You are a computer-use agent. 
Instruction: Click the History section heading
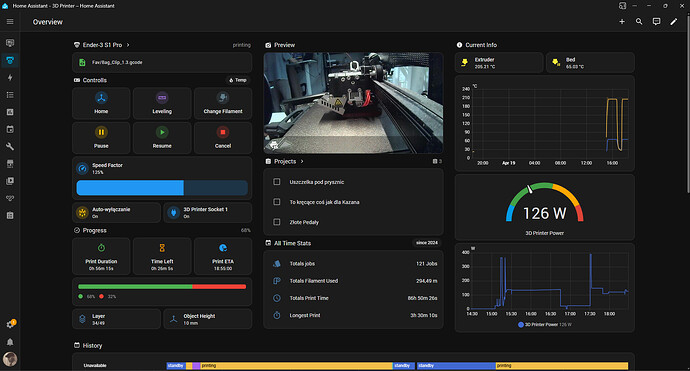tap(92, 346)
